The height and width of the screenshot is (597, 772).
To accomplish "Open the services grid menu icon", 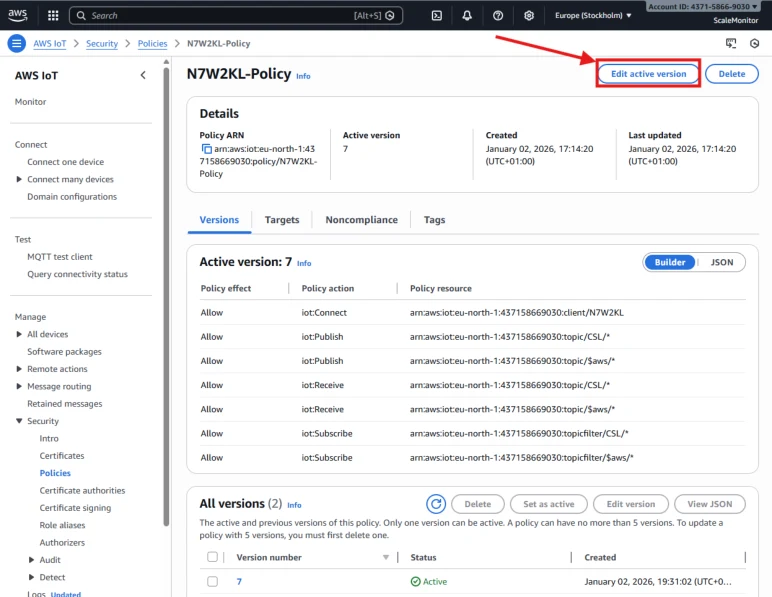I will [x=53, y=15].
